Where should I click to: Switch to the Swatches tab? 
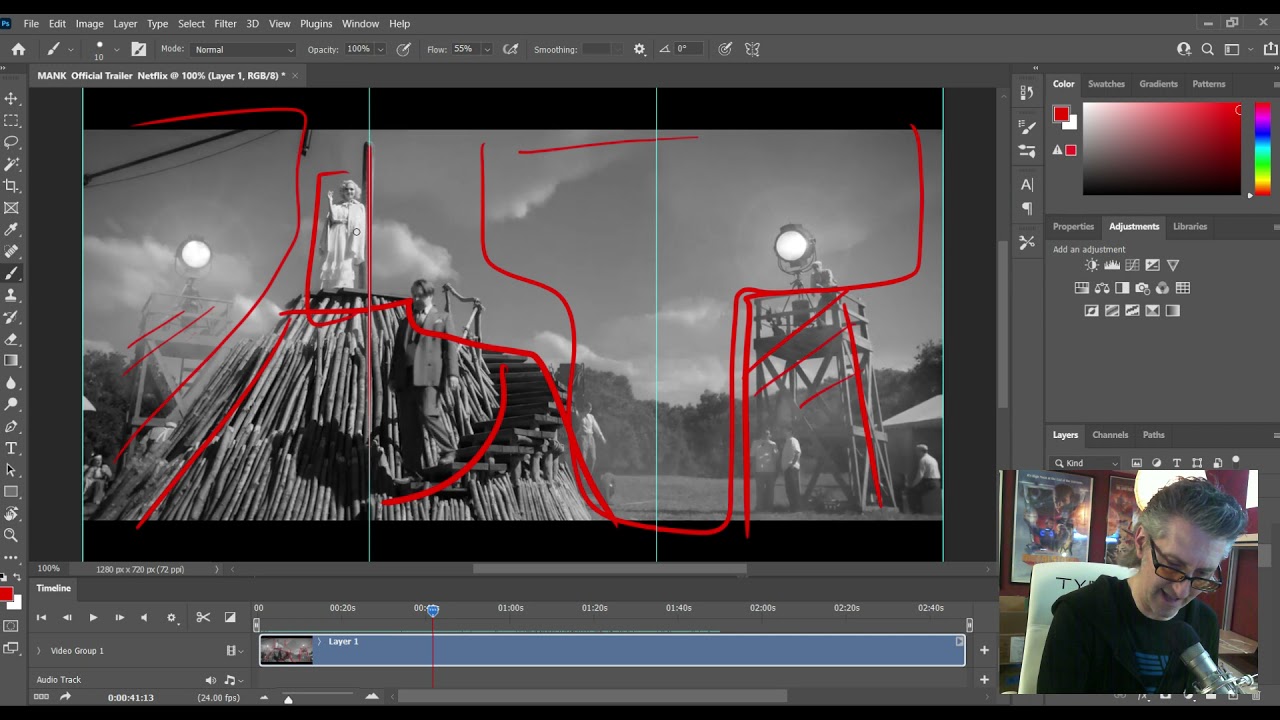1106,84
